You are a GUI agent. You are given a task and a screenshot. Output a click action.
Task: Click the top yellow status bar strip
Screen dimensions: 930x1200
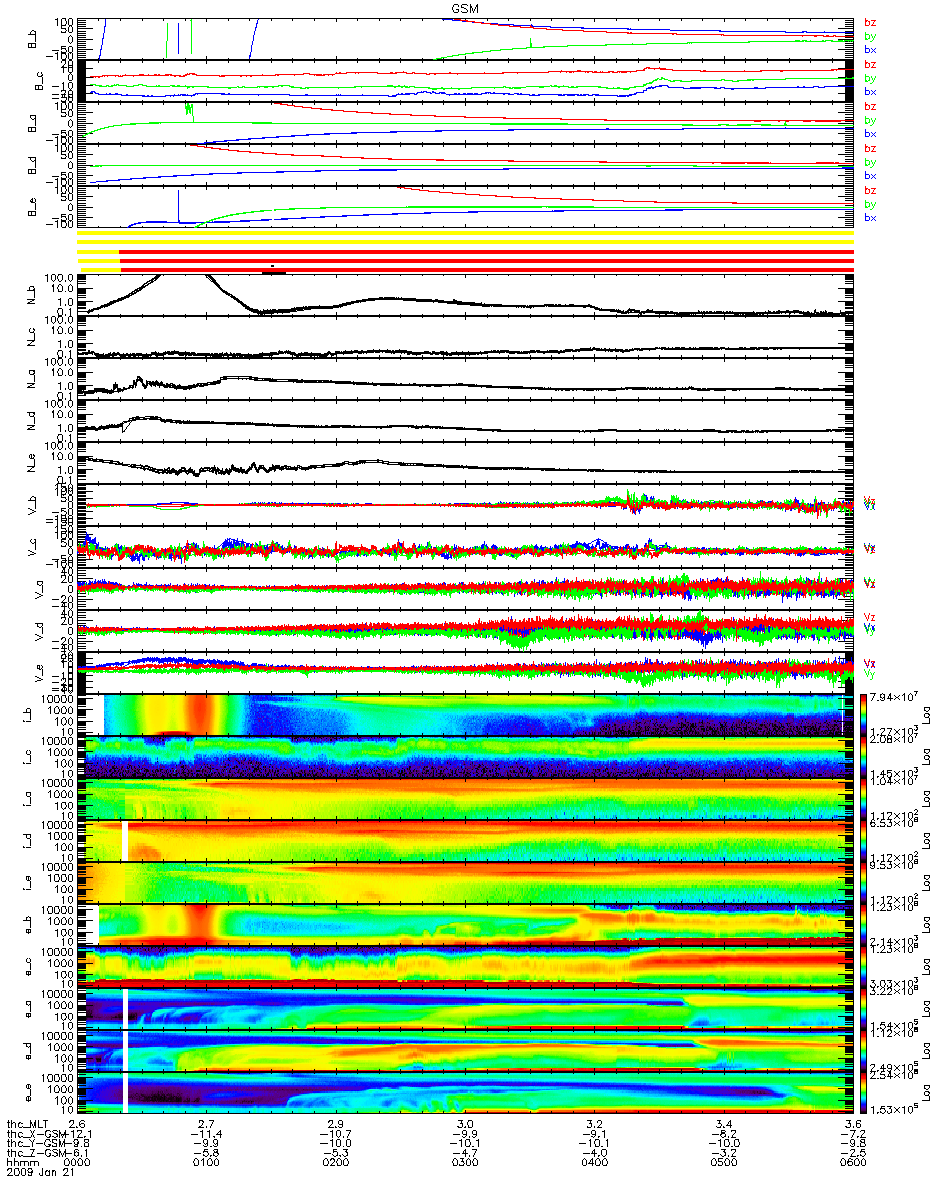click(465, 235)
